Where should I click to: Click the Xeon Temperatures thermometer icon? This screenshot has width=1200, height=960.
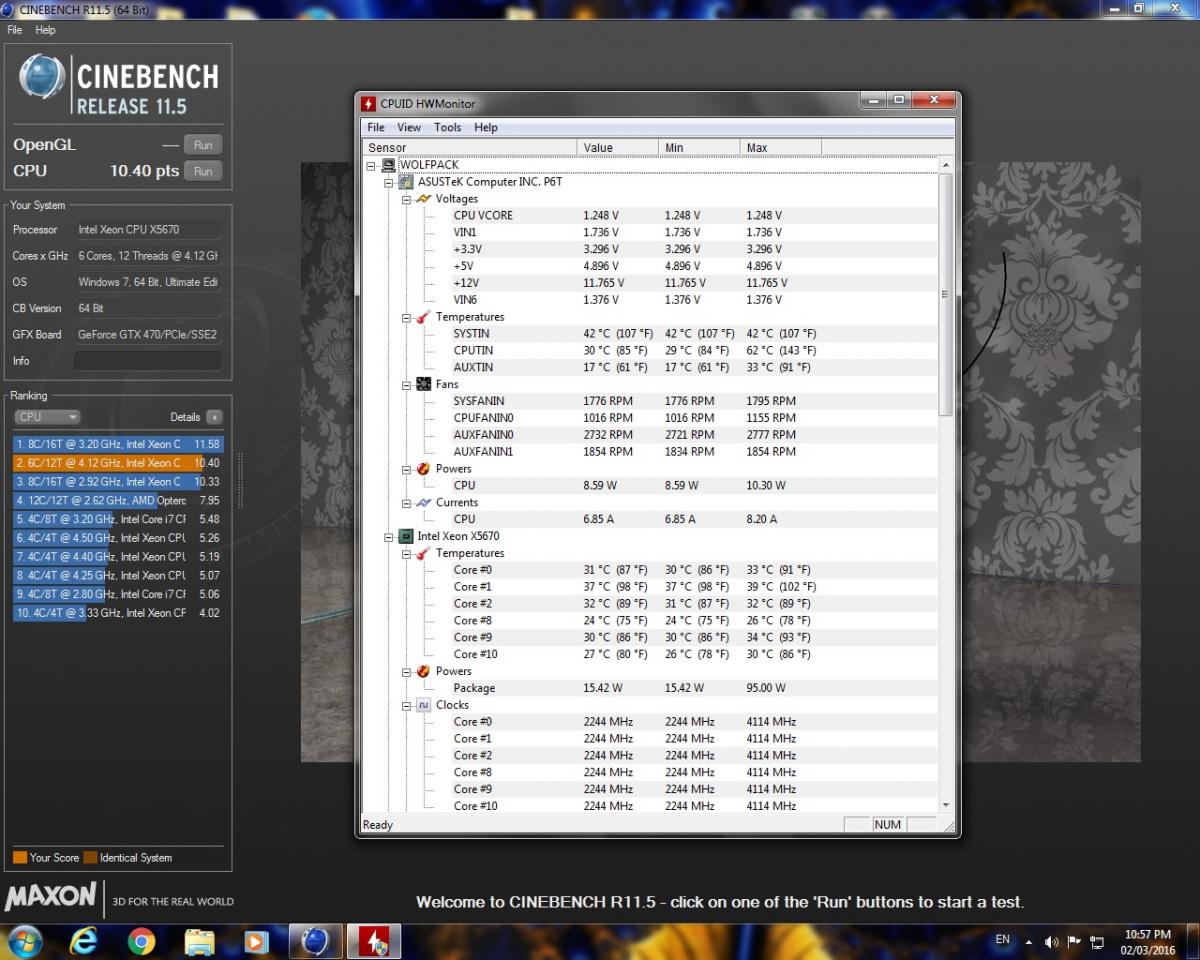423,553
